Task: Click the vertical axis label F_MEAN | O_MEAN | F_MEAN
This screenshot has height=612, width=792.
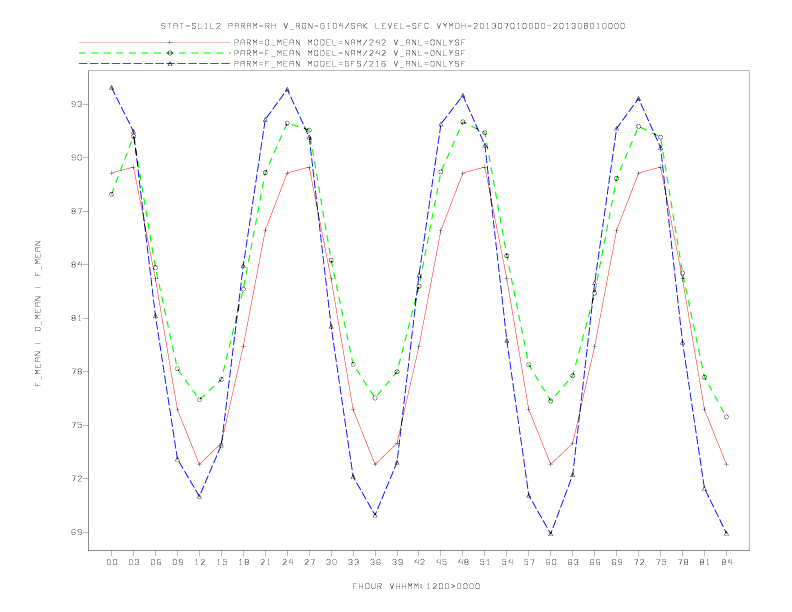Action: (38, 314)
